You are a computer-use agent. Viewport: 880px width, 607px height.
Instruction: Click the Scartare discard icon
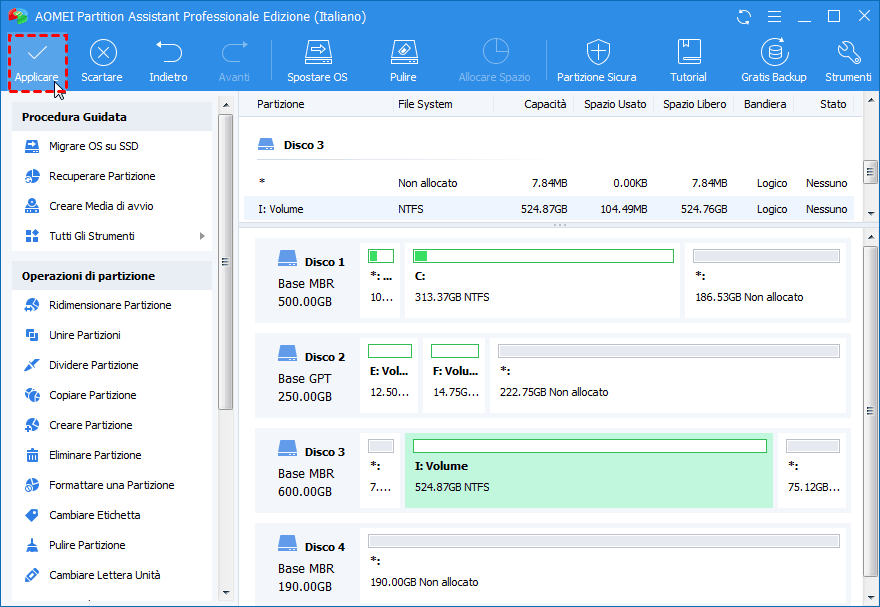(x=102, y=52)
